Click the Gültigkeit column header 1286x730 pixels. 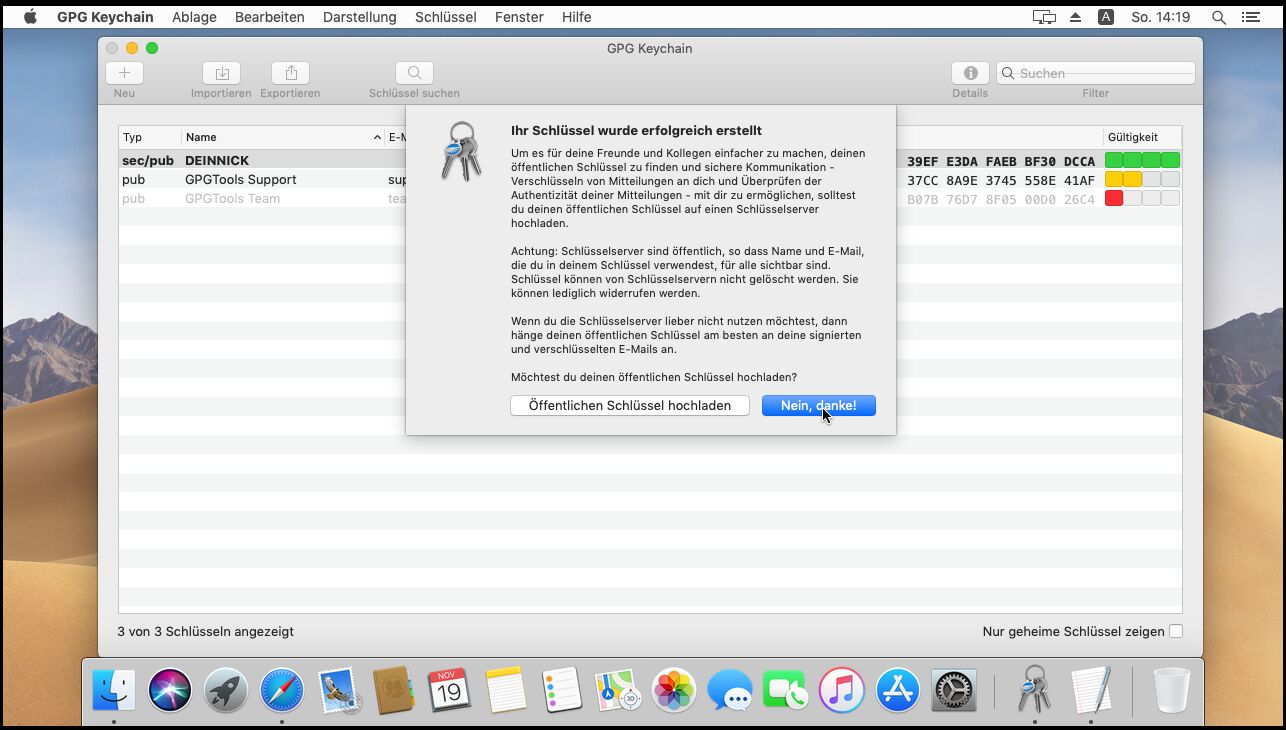1141,137
